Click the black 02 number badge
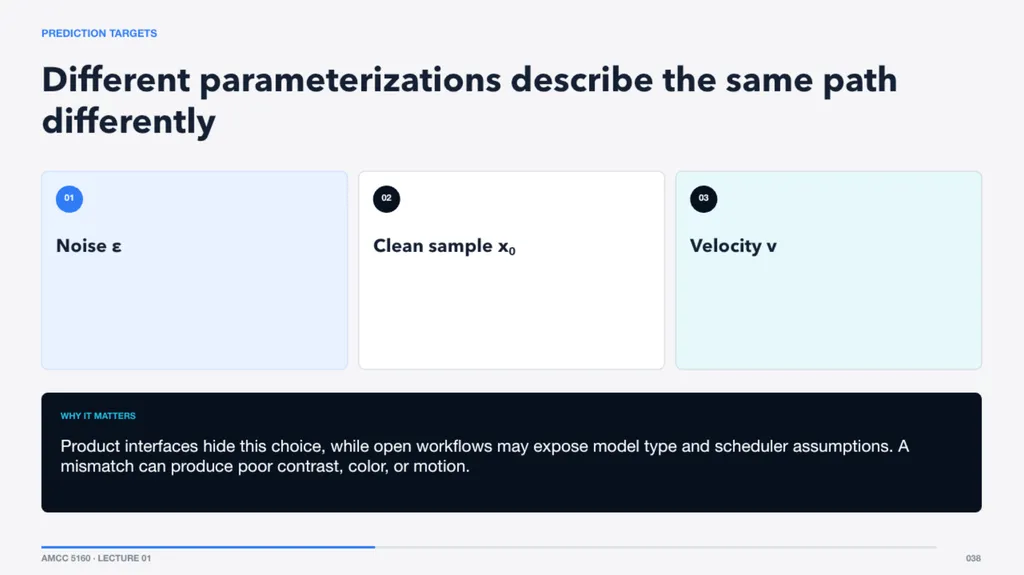 (387, 199)
